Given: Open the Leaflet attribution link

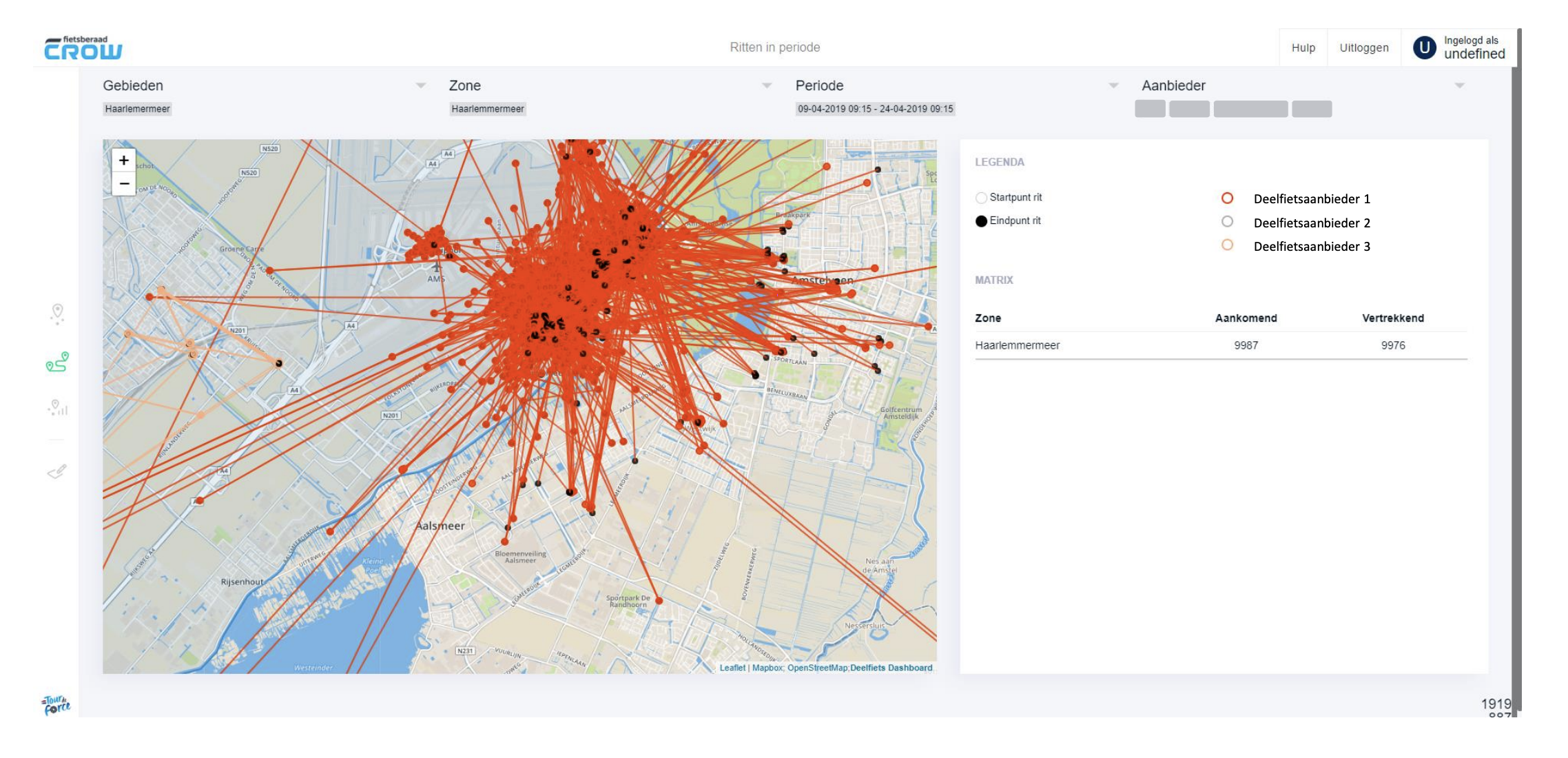Looking at the screenshot, I should 732,668.
